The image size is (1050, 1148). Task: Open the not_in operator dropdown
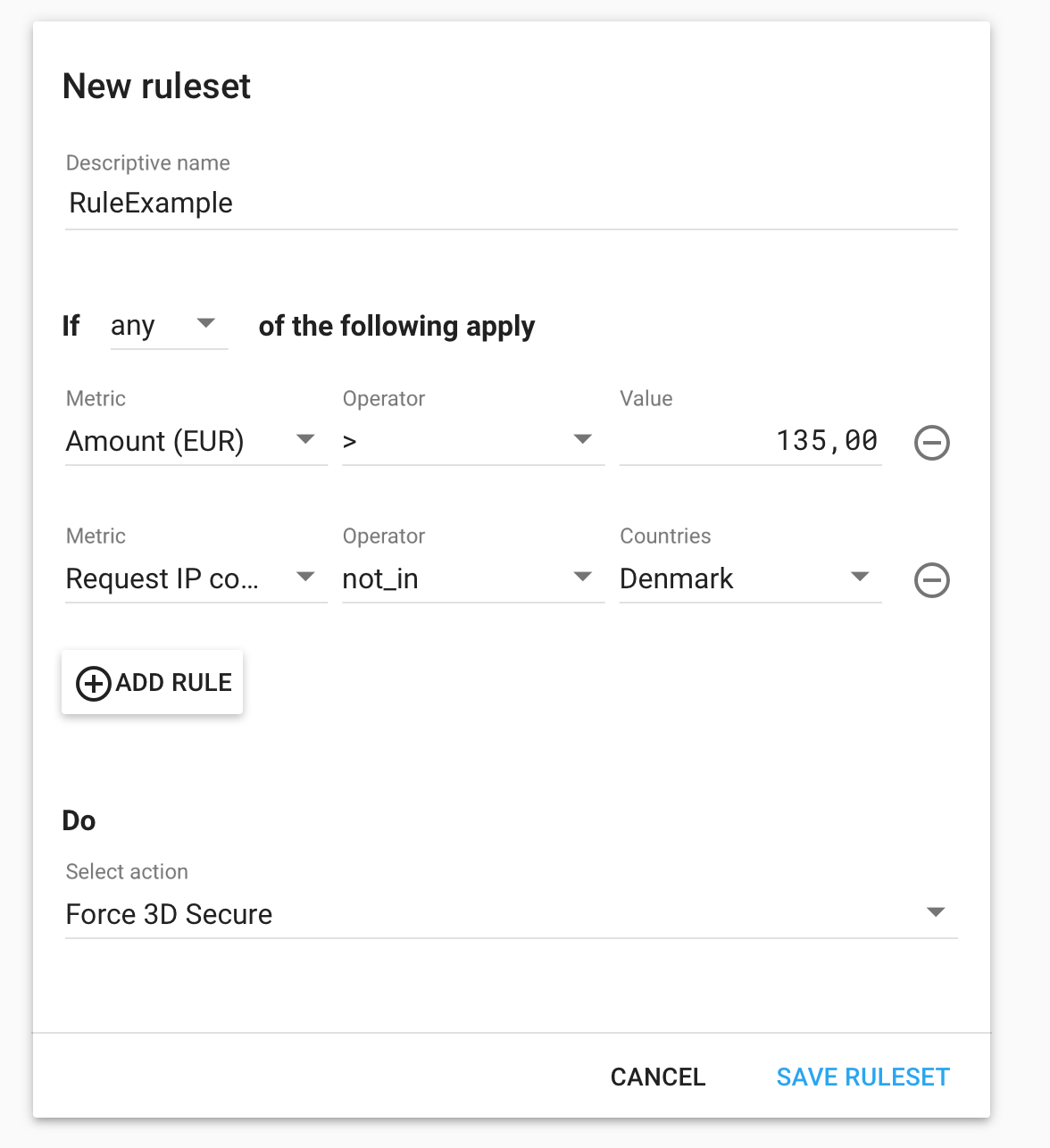[x=473, y=578]
